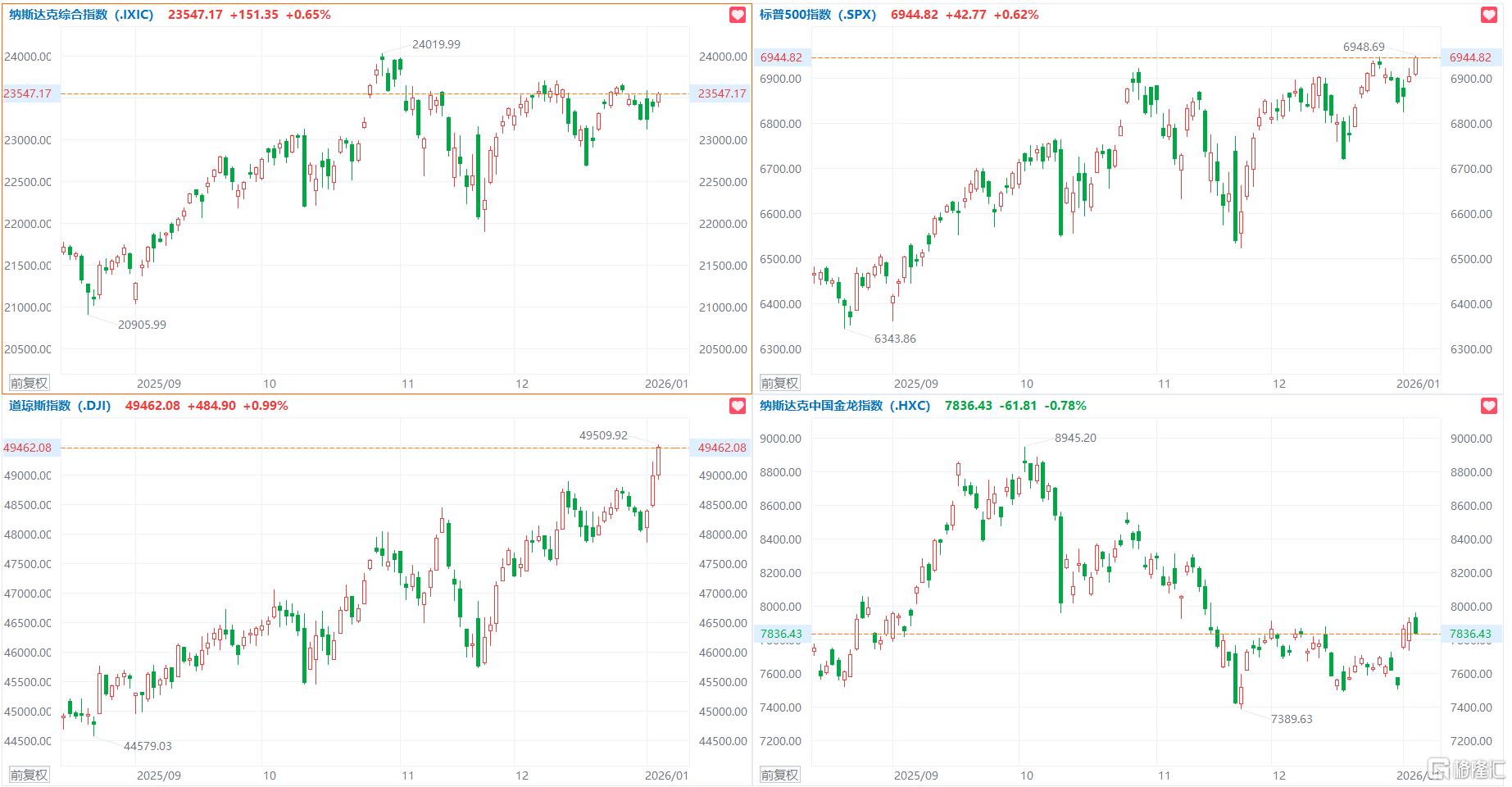Select the 20905.99 low annotation
Screen dimensions: 1512x787
point(142,325)
